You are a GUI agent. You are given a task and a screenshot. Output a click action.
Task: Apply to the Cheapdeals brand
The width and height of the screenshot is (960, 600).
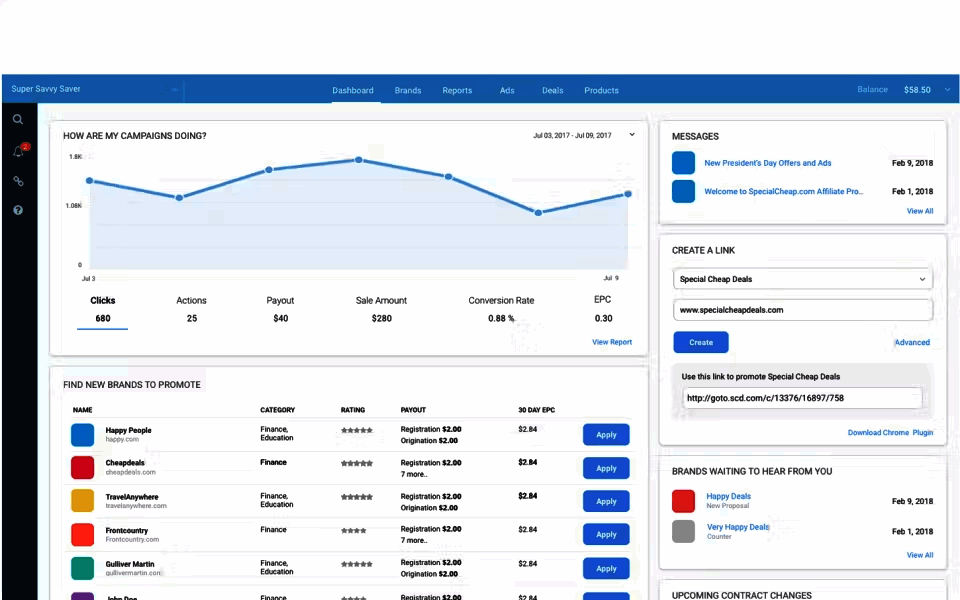coord(606,468)
